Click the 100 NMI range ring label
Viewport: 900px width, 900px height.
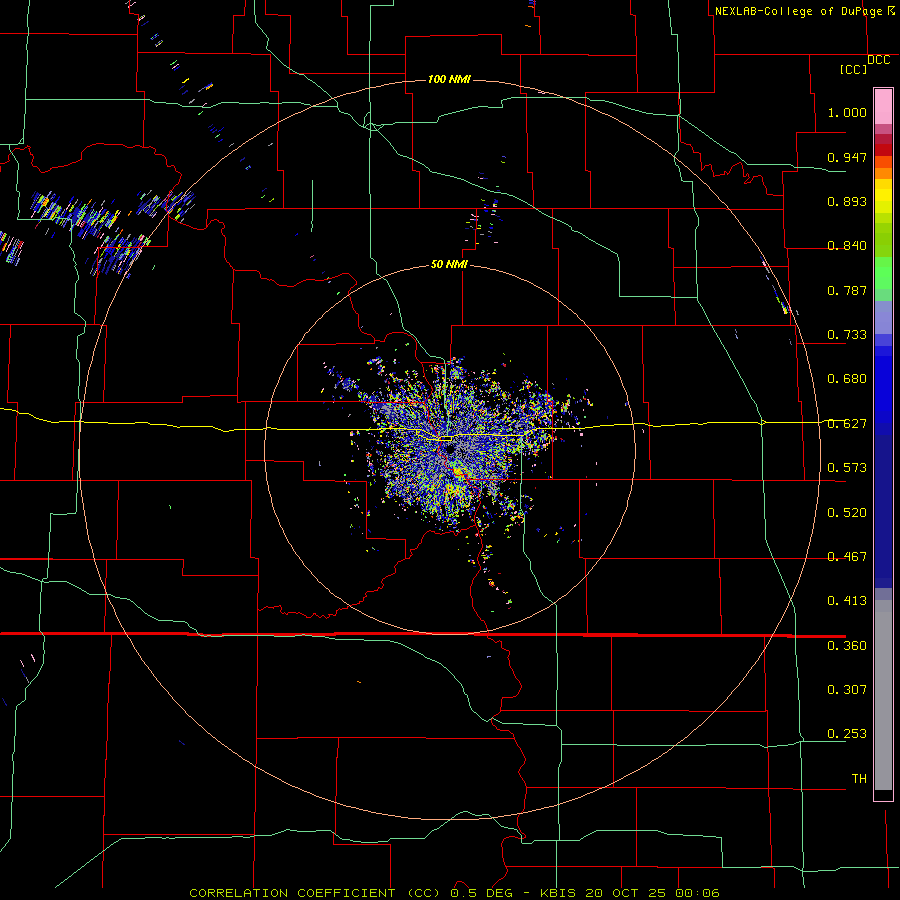pyautogui.click(x=449, y=79)
